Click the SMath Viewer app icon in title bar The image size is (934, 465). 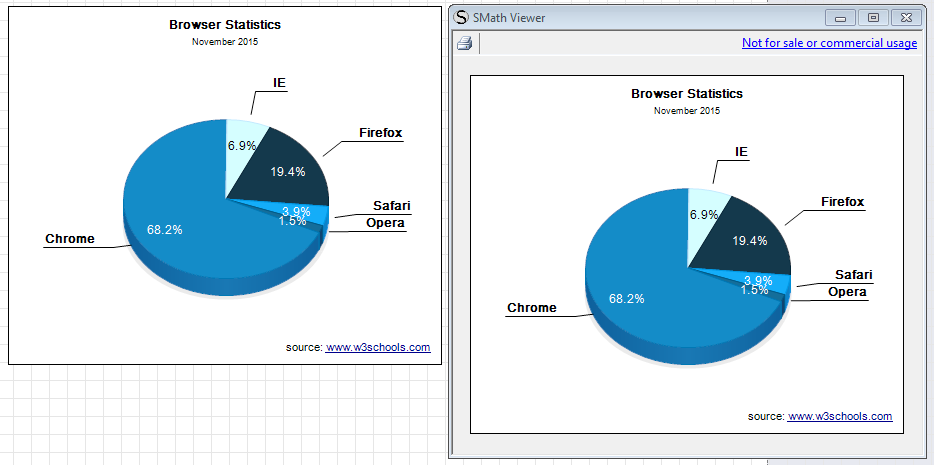(461, 17)
